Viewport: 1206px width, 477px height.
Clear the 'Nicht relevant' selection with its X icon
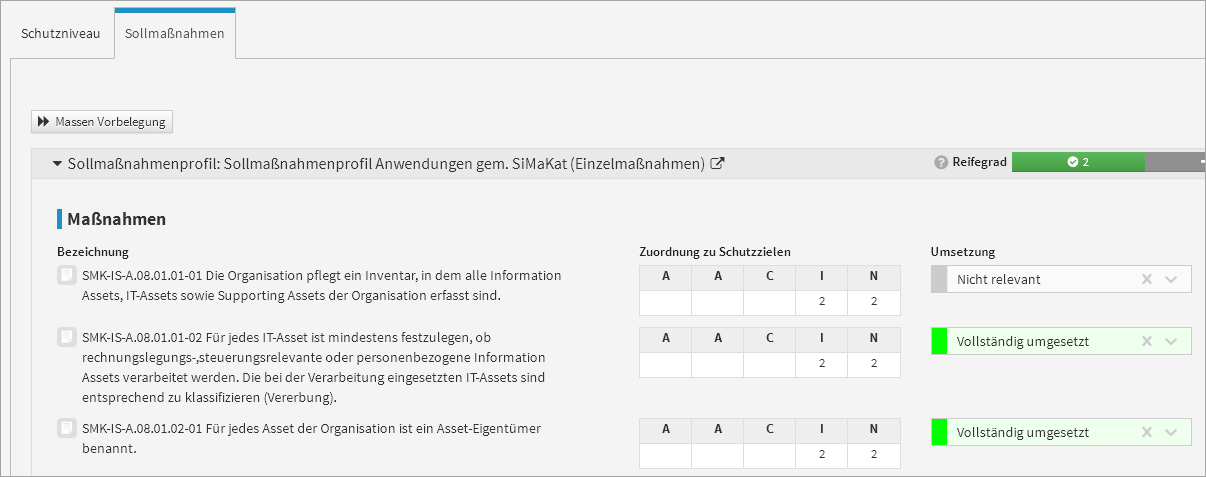click(x=1147, y=280)
